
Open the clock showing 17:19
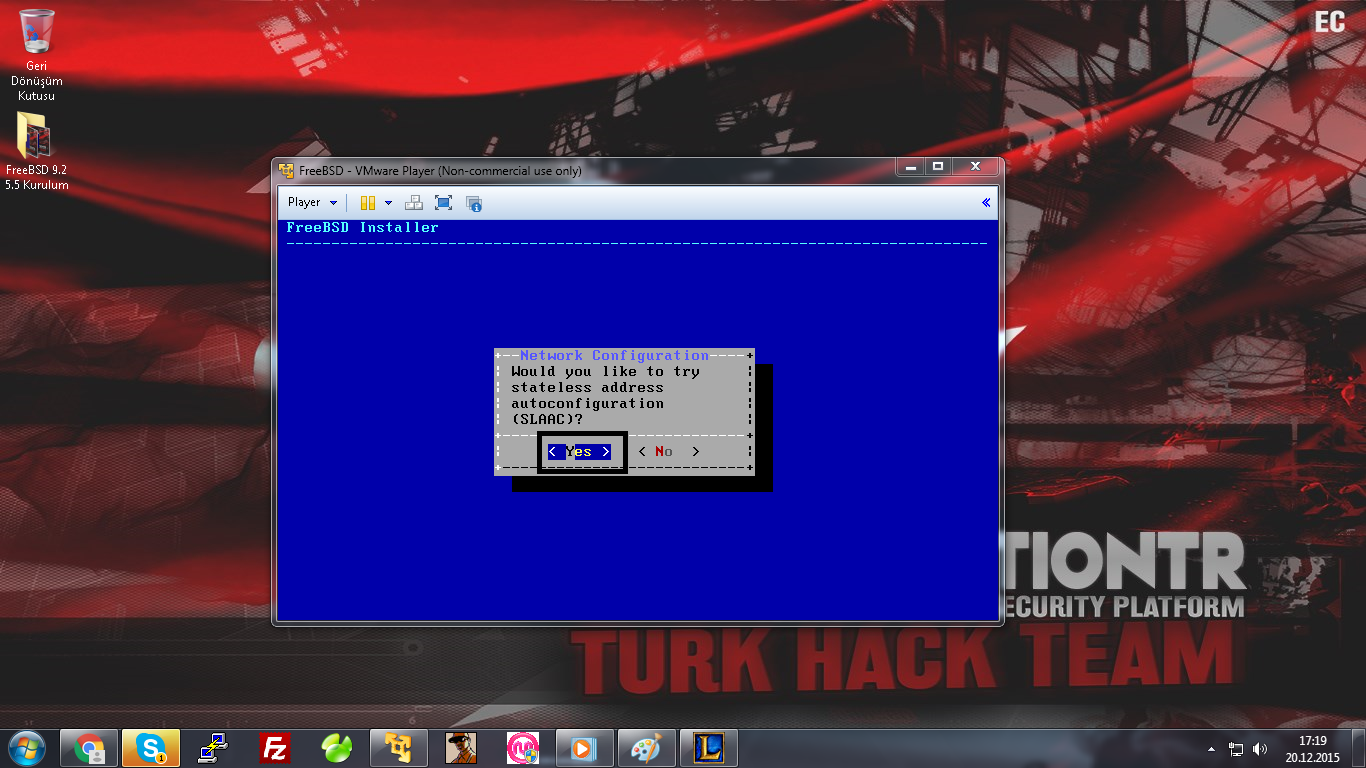click(1312, 748)
